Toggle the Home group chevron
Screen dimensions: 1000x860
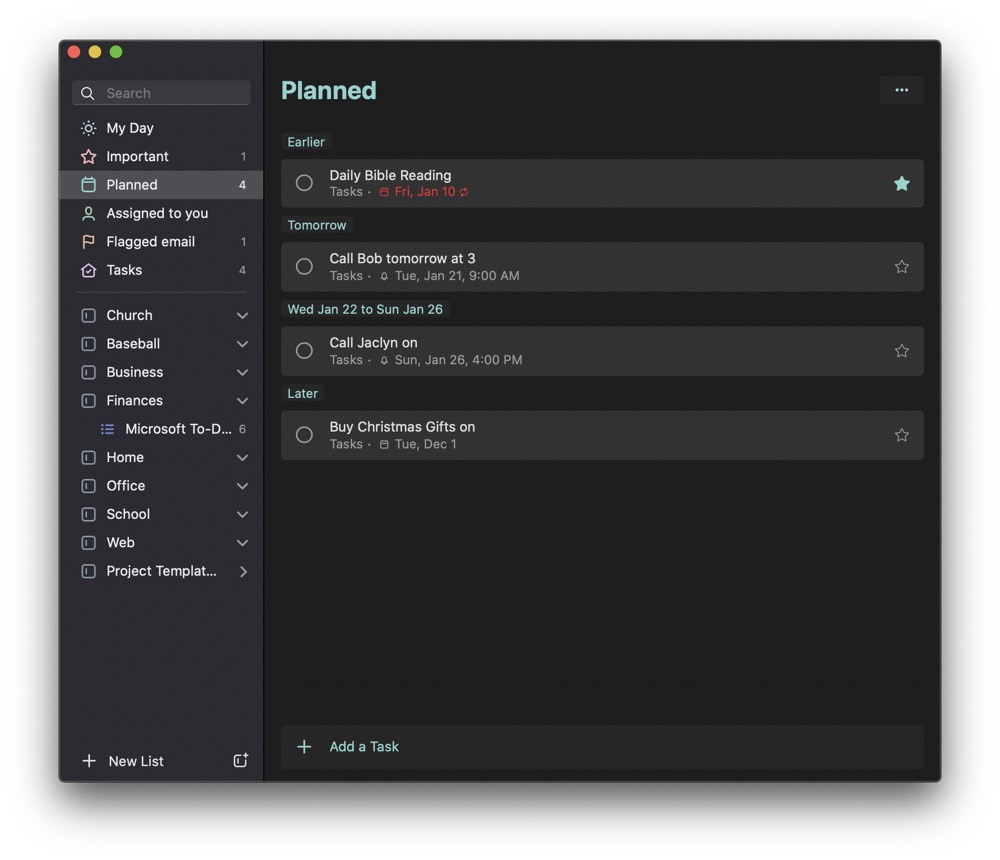coord(242,458)
